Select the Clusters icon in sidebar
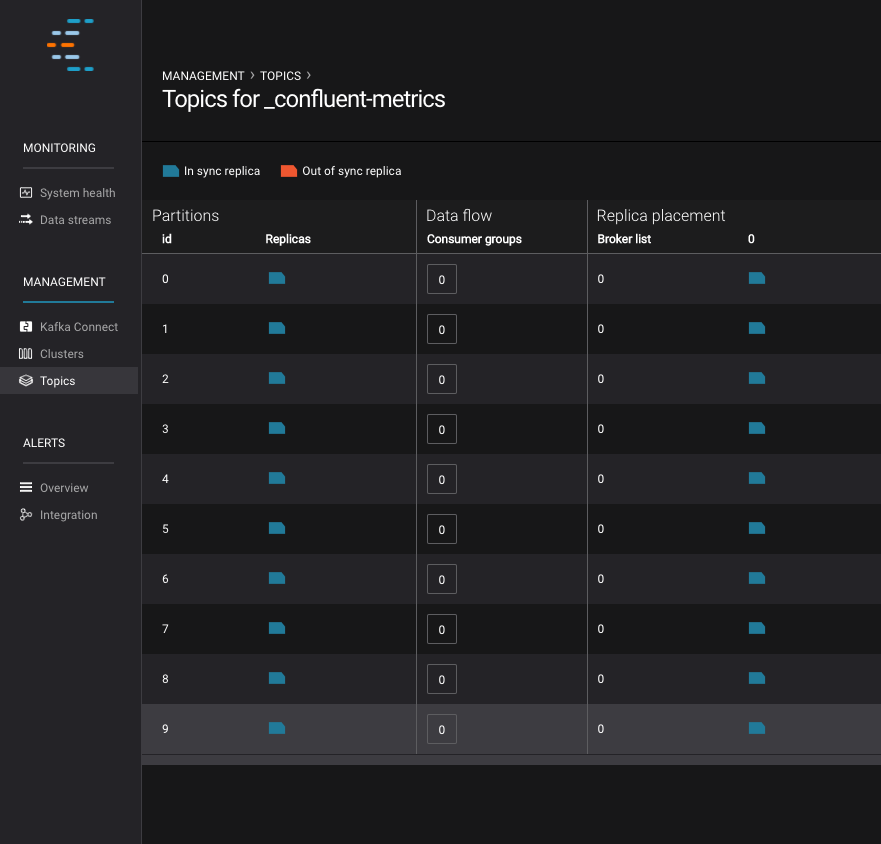 [26, 354]
